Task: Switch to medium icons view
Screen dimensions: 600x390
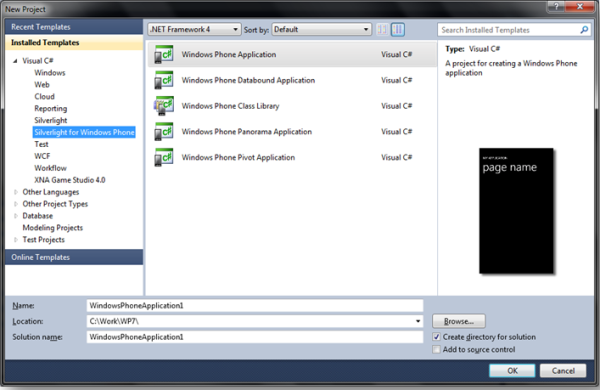Action: [x=398, y=29]
